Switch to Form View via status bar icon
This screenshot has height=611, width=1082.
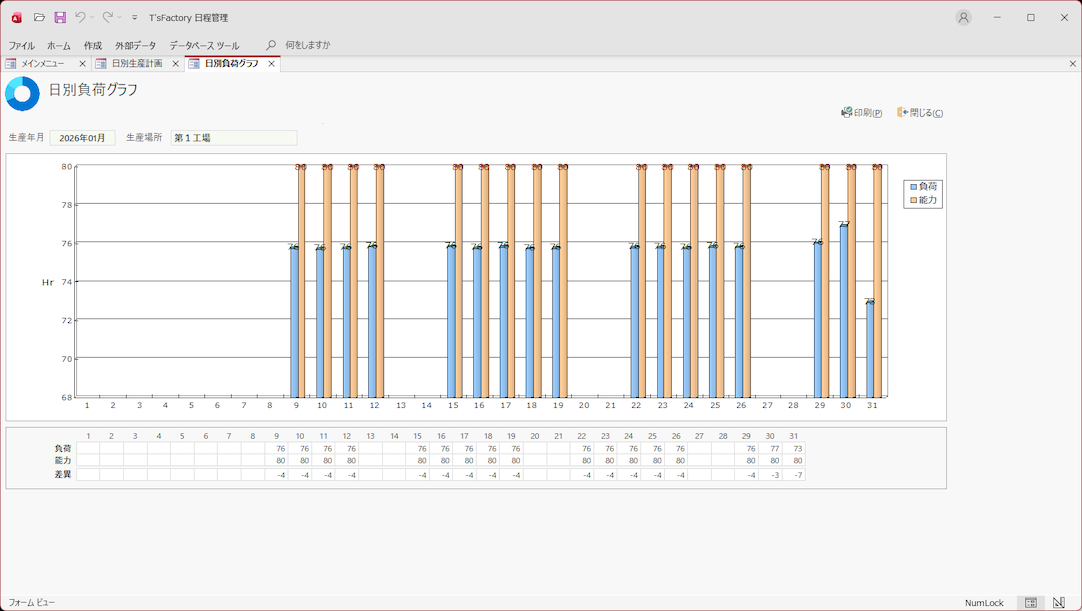click(x=1030, y=603)
